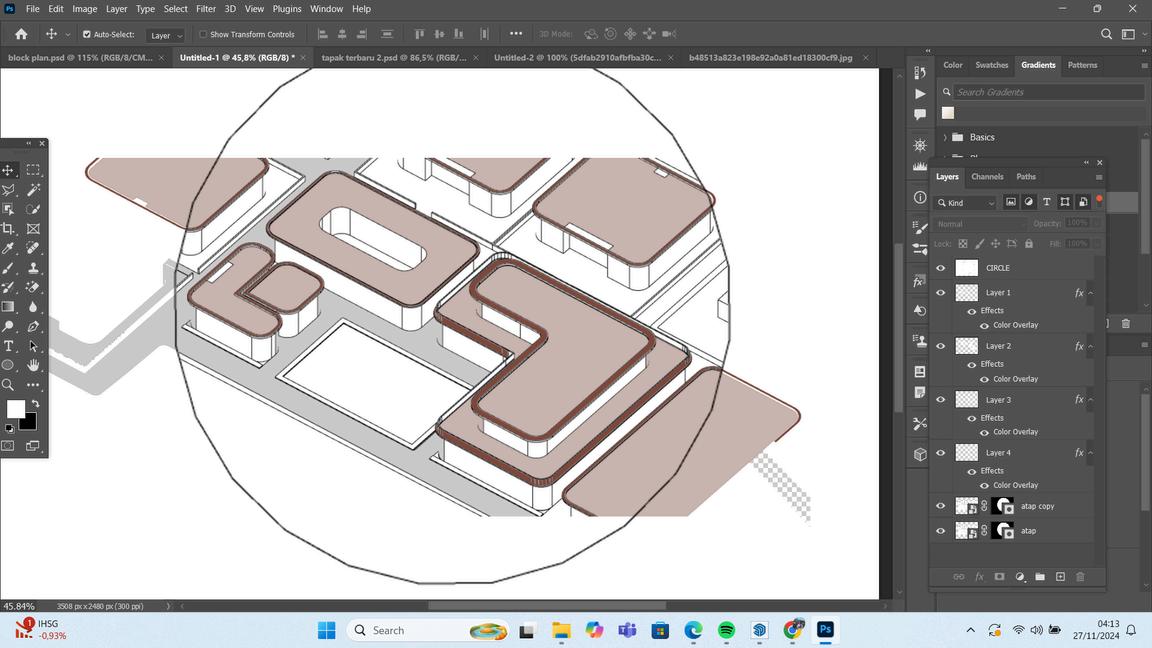The height and width of the screenshot is (648, 1152).
Task: Switch to the Channels tab
Action: coord(987,177)
